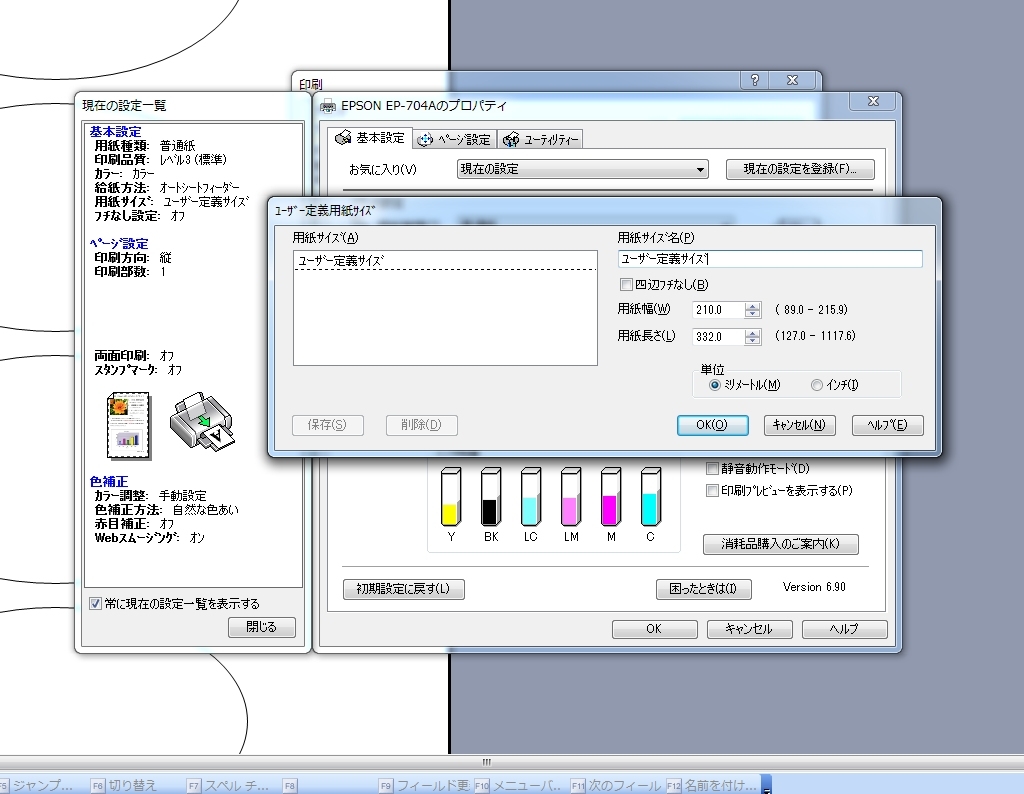
Task: Click 用紙種類: 普通紙 in settings list
Action: pos(145,146)
